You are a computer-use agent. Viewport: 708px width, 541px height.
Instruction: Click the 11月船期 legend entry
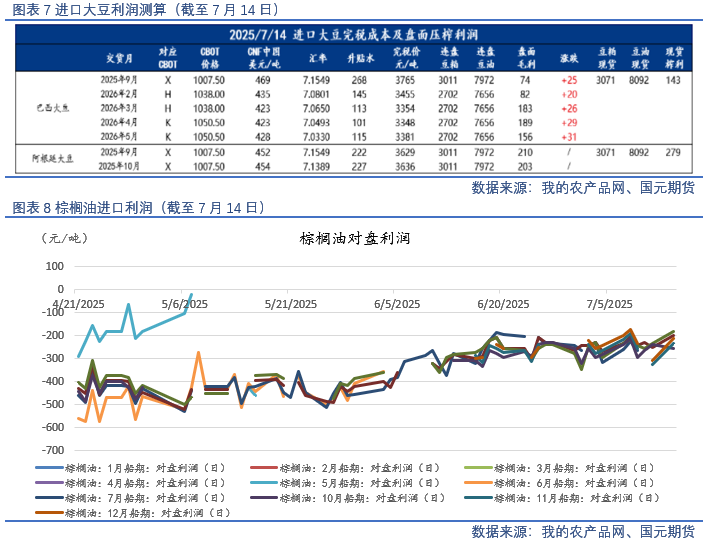coord(562,498)
